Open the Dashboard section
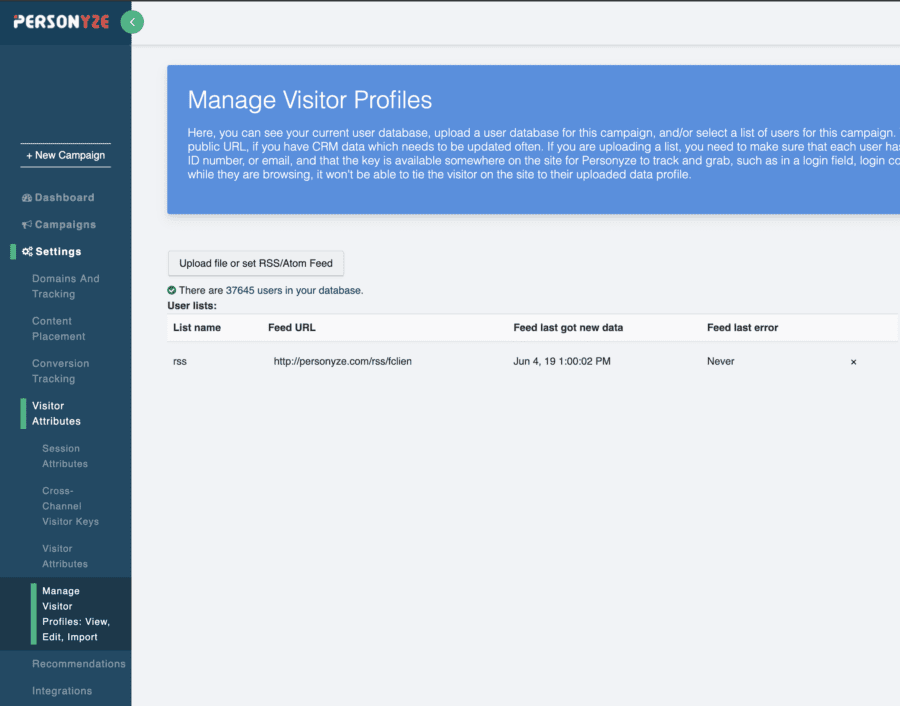900x706 pixels. [58, 197]
